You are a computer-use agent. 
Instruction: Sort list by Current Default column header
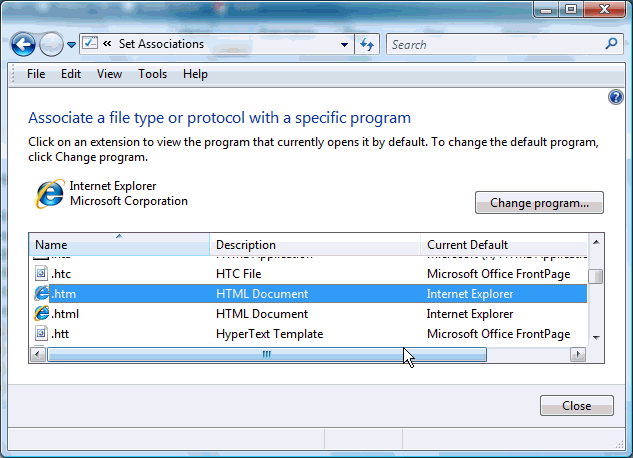point(504,245)
